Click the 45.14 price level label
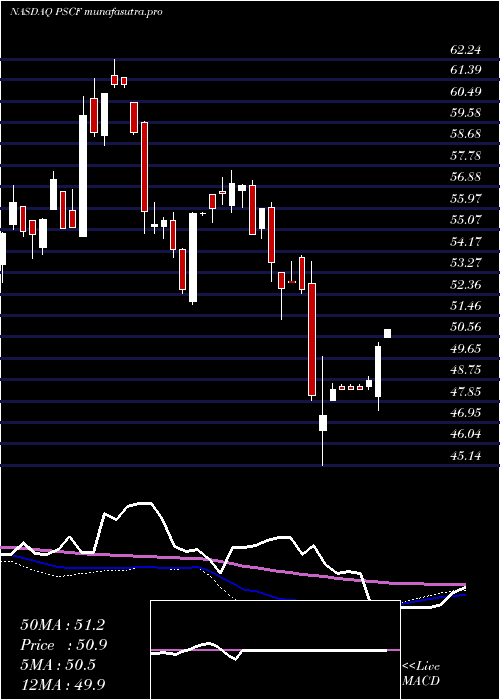This screenshot has height=700, width=500. coord(466,456)
